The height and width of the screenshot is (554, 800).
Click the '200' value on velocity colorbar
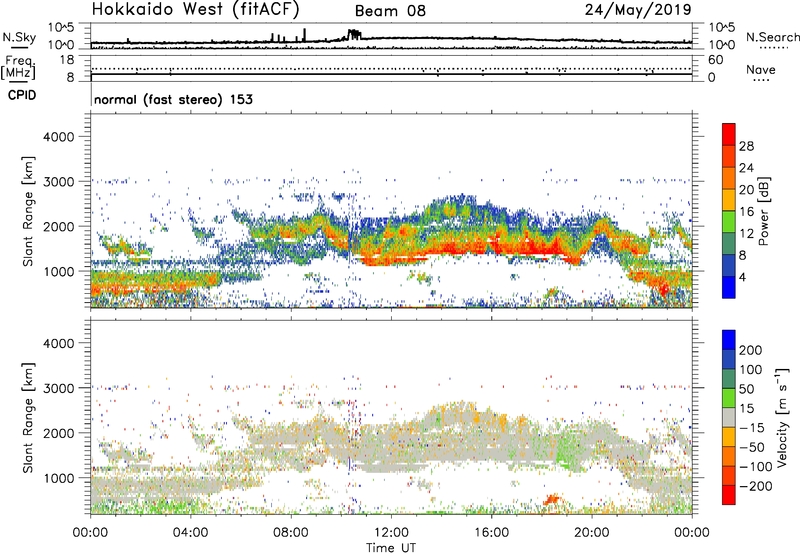[x=751, y=350]
